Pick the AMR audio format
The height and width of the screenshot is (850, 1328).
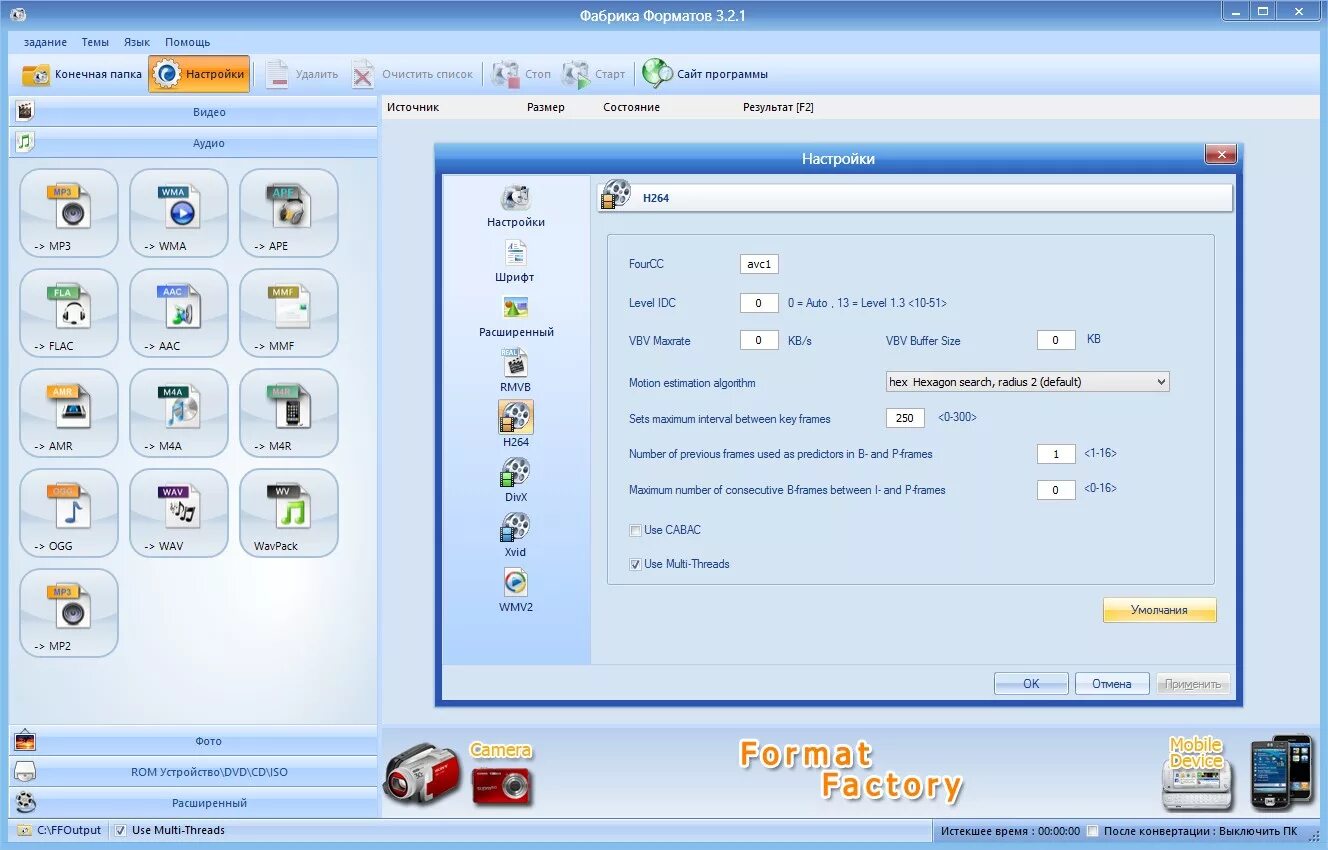pos(69,412)
